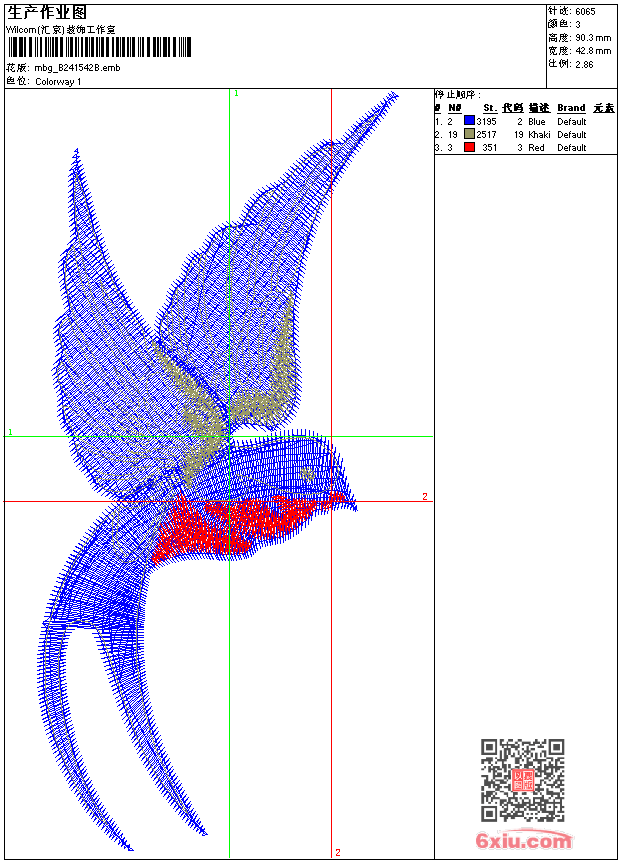Viewport: 620px width, 860px height.
Task: Click the blue color swatch in stop sequence
Action: (469, 121)
